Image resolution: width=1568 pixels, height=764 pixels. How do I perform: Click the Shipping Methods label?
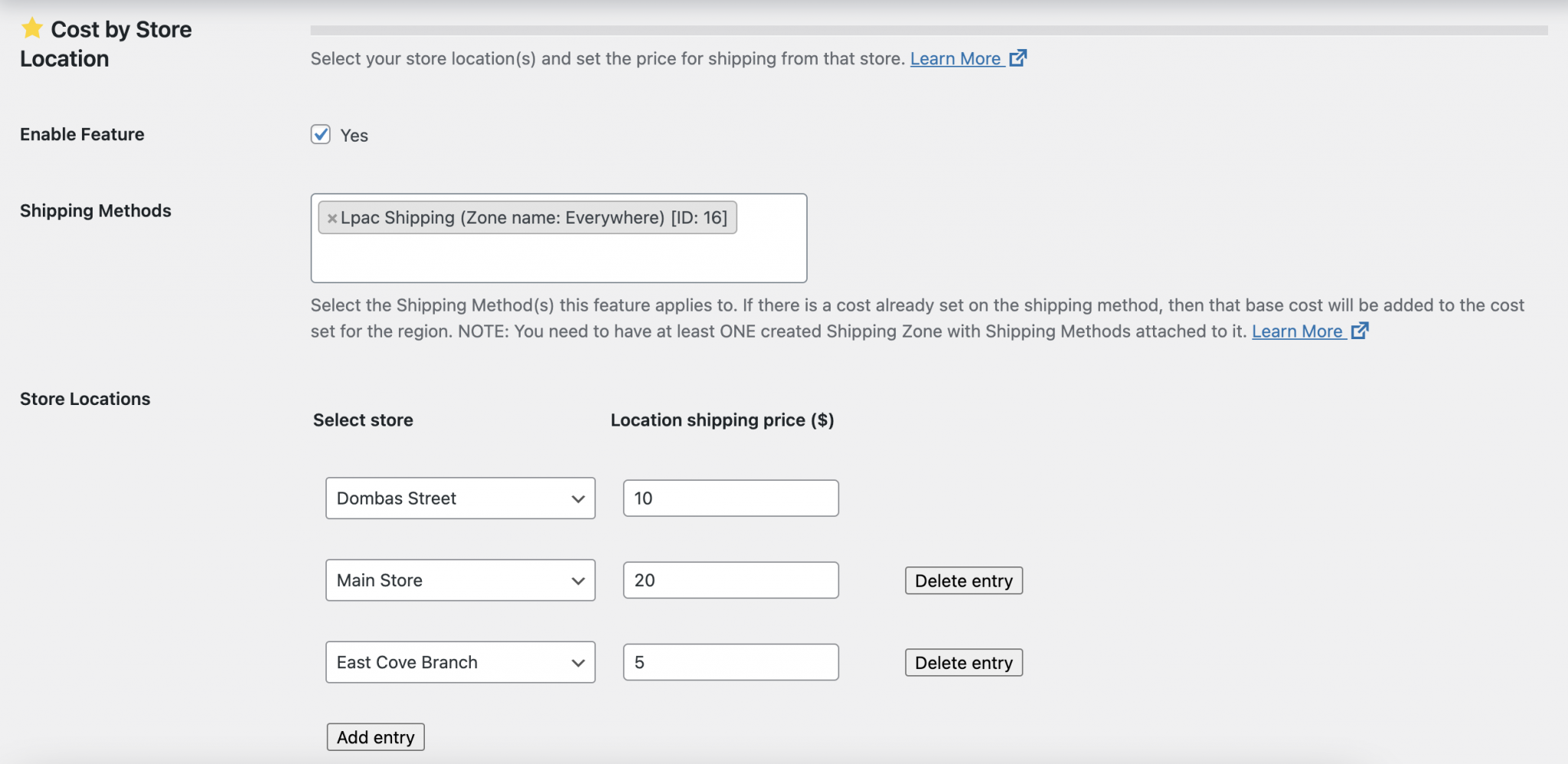tap(96, 211)
